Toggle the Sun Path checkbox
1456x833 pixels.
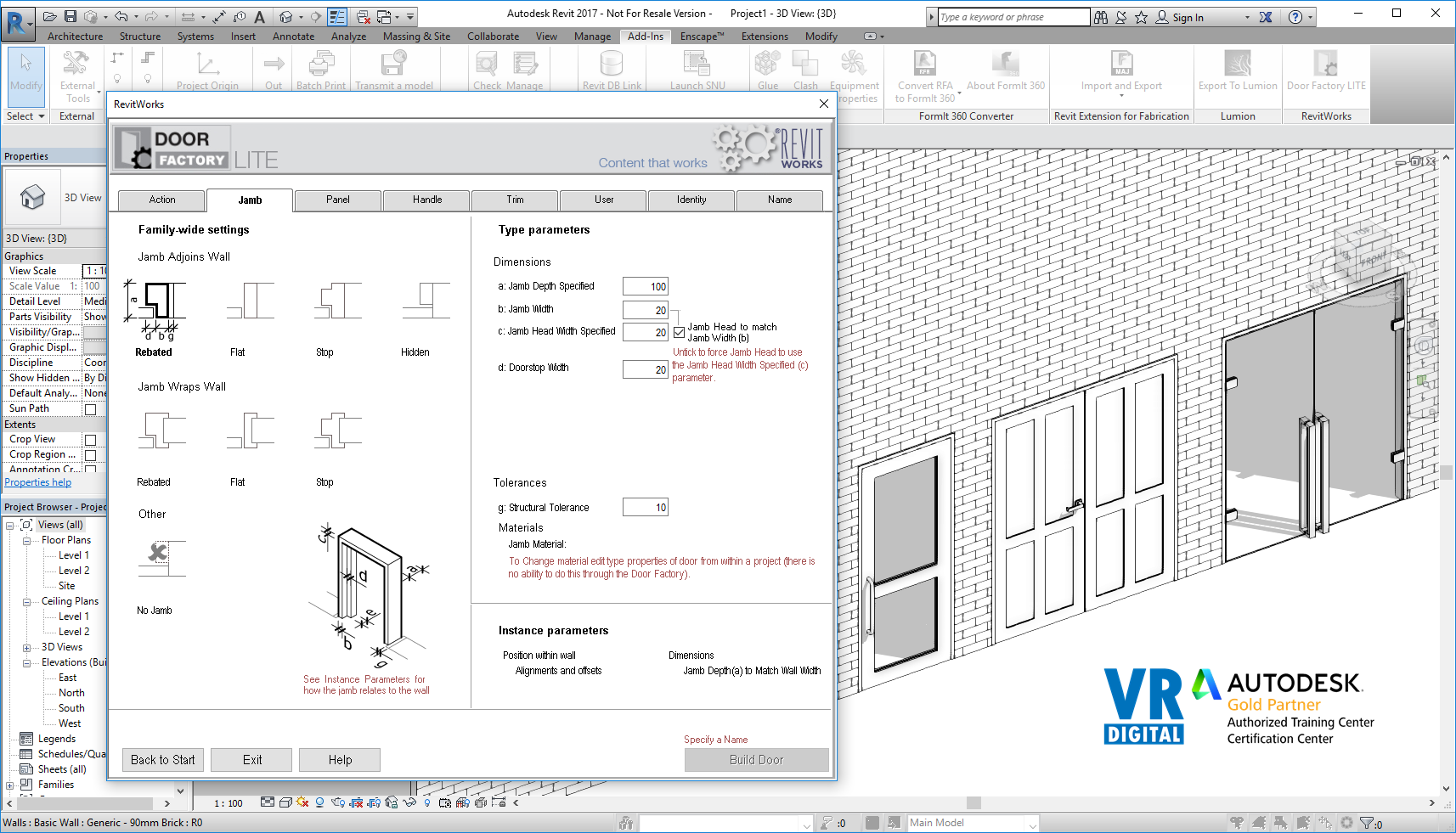(x=91, y=409)
